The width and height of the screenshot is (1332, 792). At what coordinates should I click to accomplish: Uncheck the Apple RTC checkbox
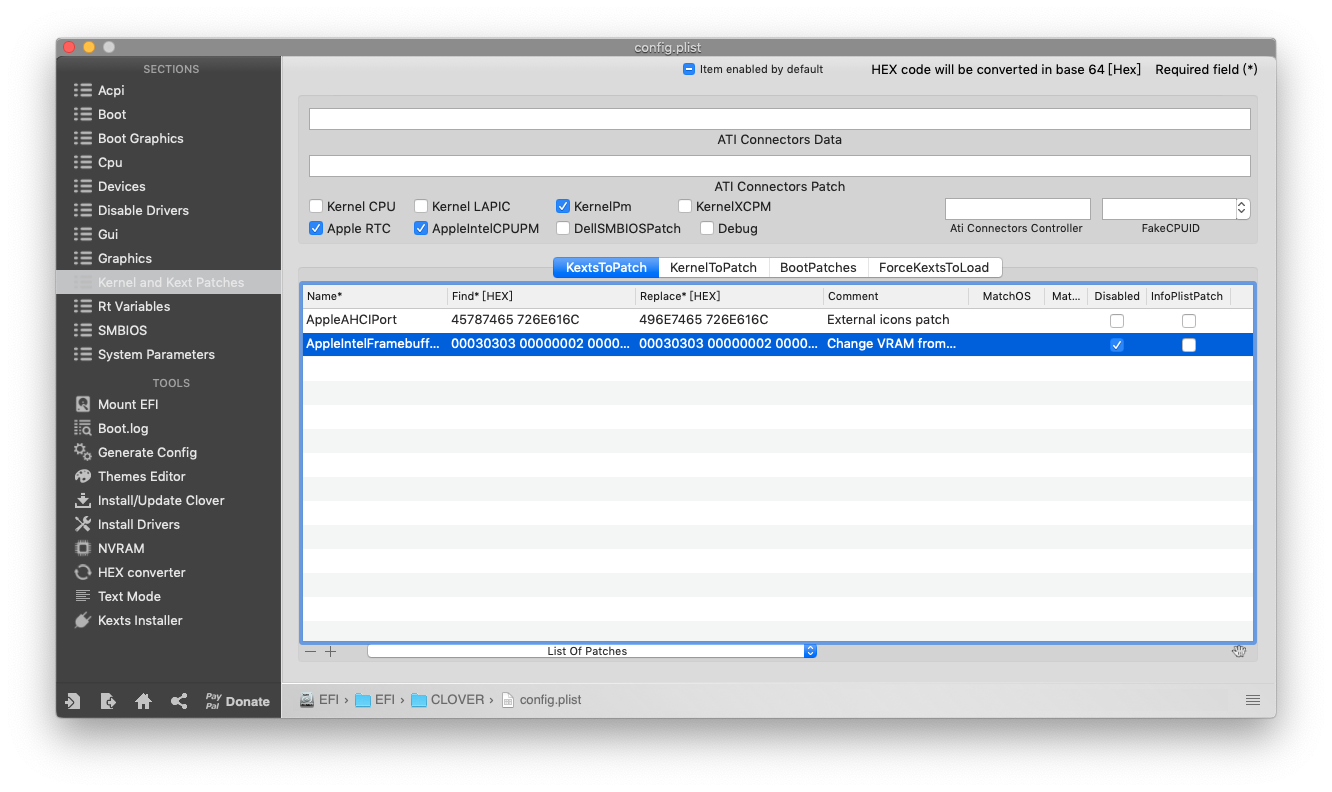[316, 228]
